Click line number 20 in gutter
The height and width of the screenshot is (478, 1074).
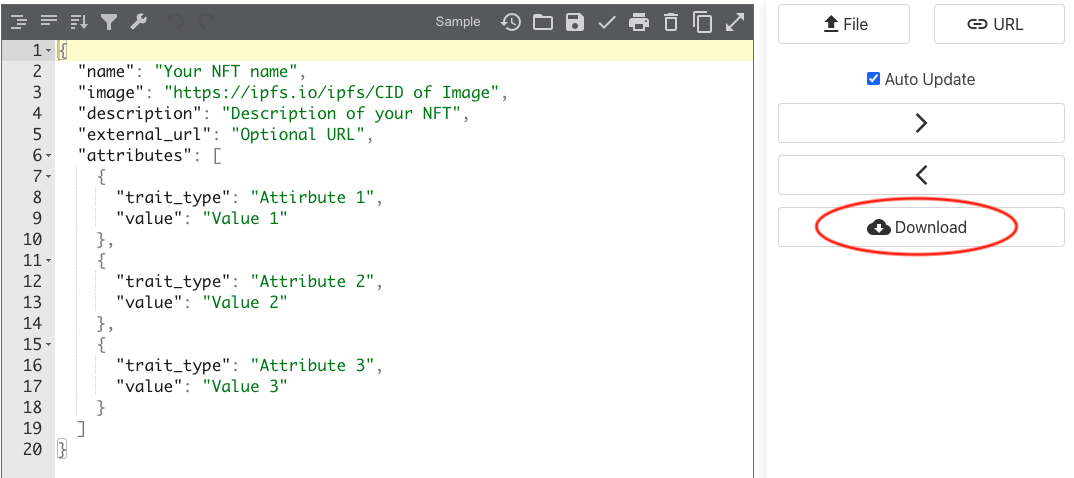[32, 449]
